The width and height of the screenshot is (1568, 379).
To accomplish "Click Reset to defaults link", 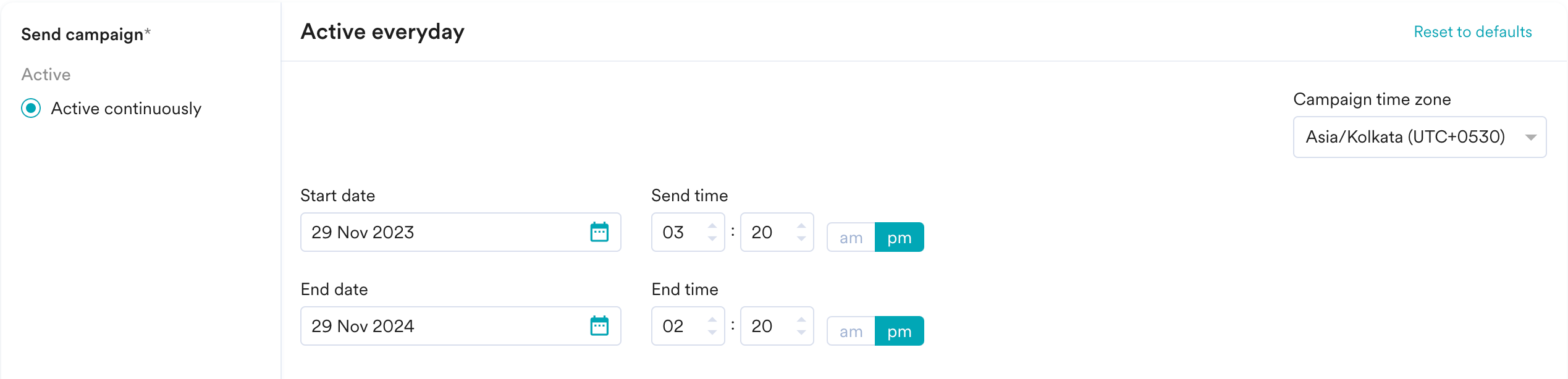I will click(x=1472, y=32).
